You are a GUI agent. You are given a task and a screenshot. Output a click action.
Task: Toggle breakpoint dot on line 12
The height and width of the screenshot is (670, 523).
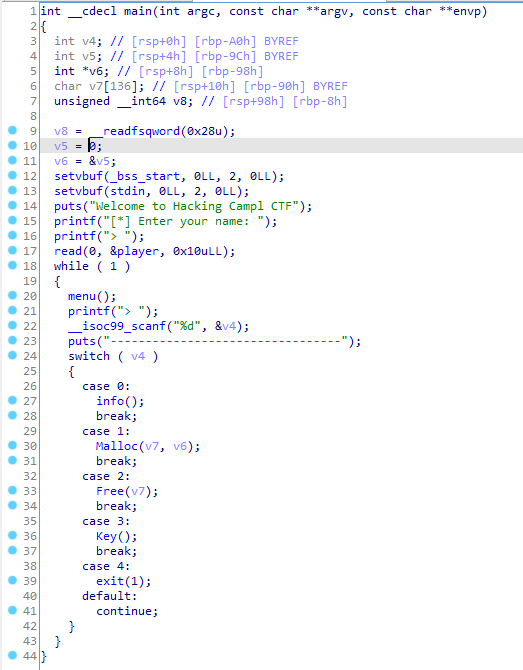[x=12, y=175]
